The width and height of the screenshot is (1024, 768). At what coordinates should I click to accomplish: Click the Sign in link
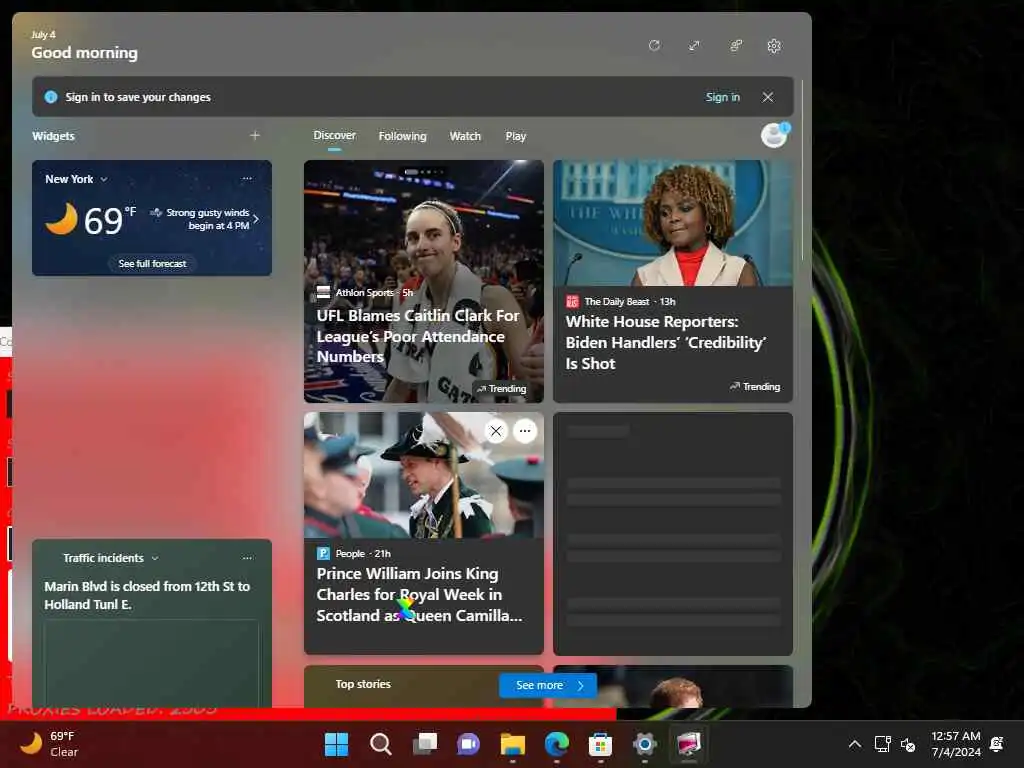[722, 97]
